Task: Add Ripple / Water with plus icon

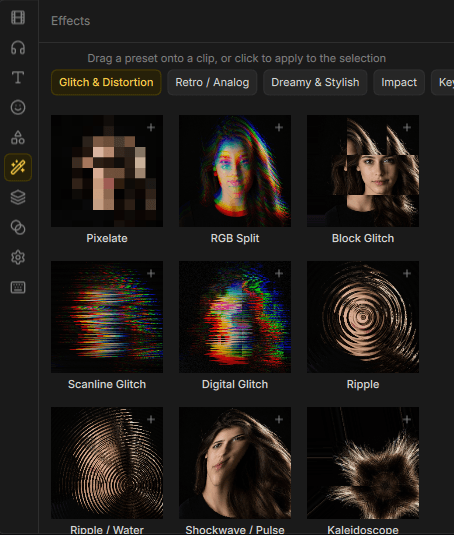Action: [151, 419]
